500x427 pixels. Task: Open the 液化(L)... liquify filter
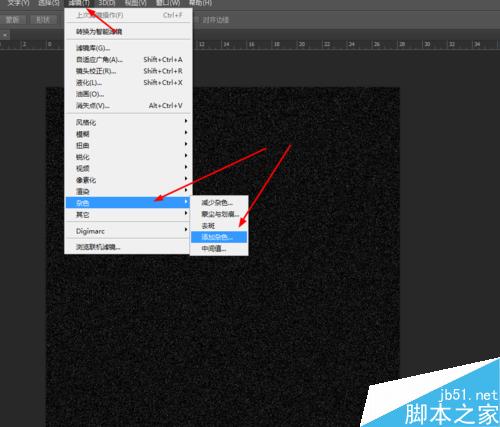(x=128, y=83)
